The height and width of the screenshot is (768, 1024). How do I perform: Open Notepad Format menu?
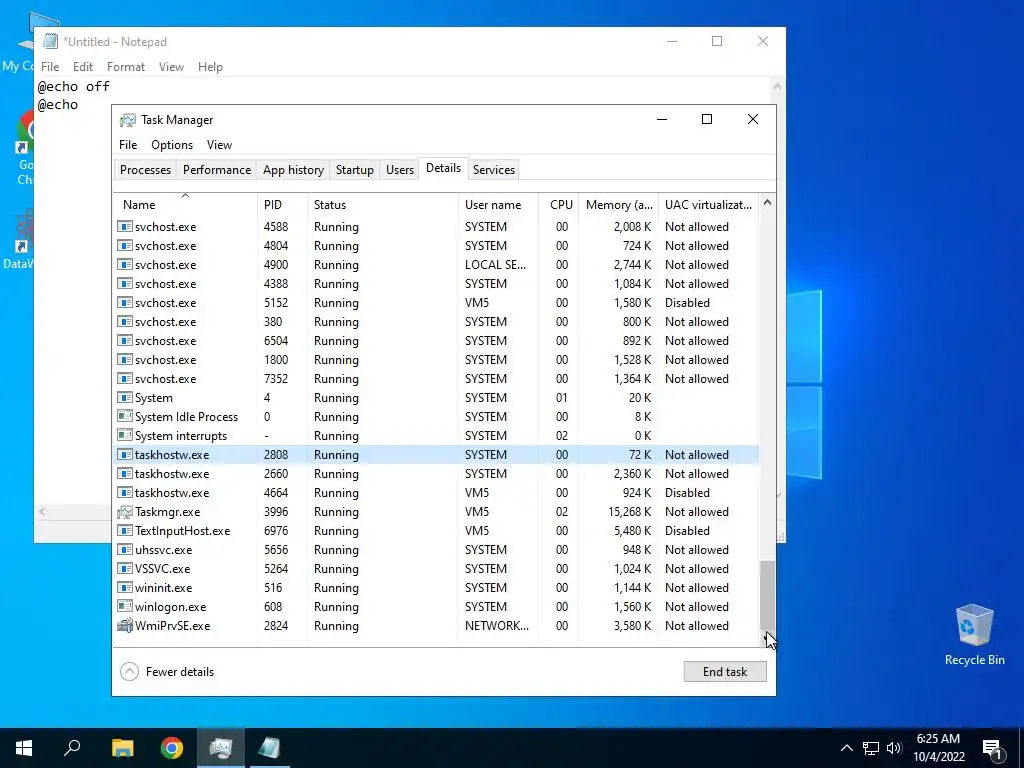pyautogui.click(x=125, y=67)
